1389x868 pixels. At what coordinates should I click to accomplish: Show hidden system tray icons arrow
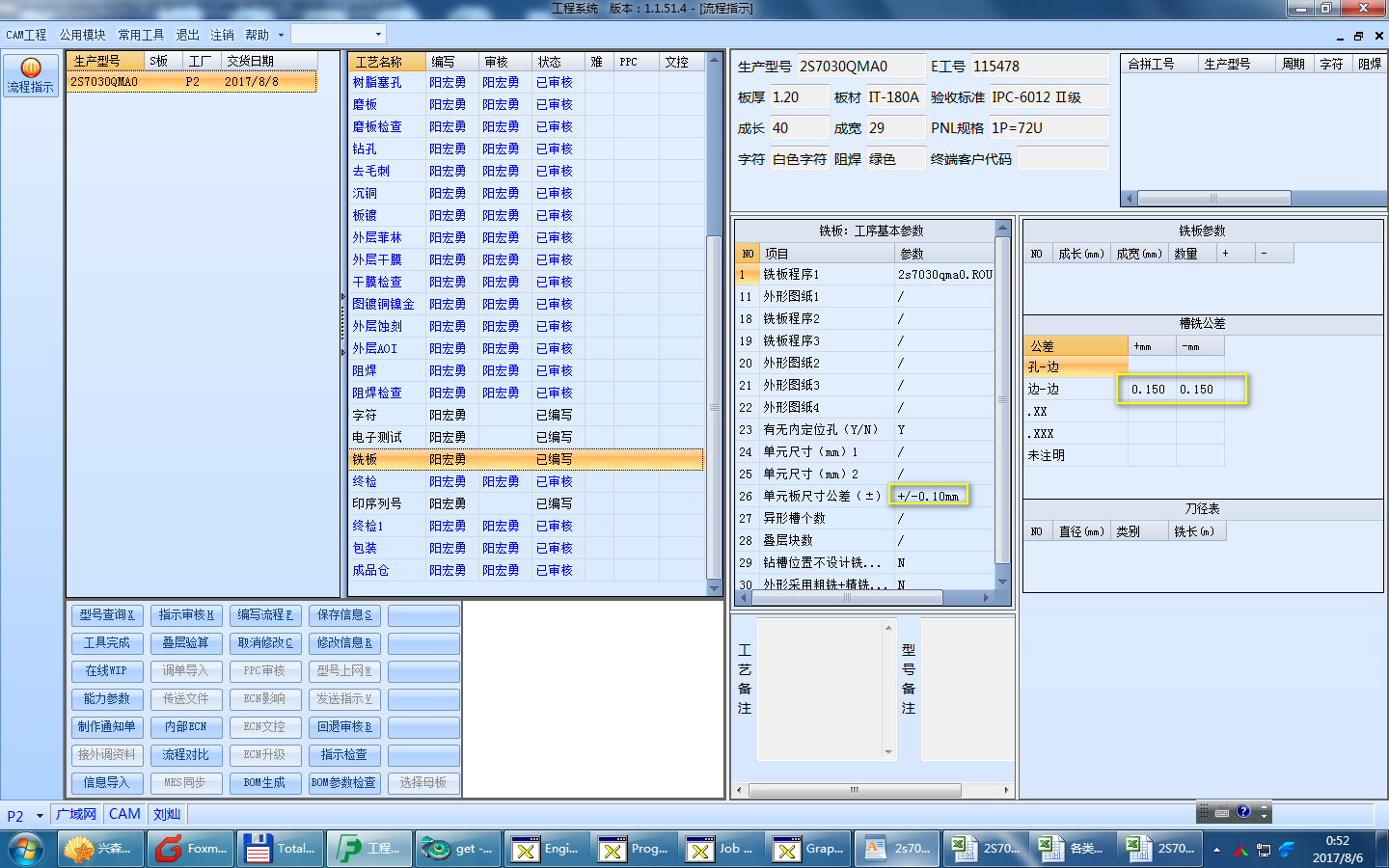(1216, 851)
